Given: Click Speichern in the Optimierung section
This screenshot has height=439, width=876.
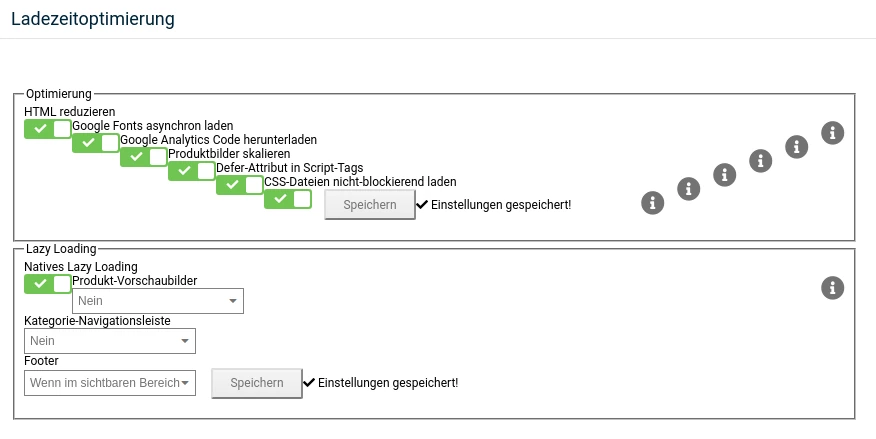Looking at the screenshot, I should click(x=370, y=204).
